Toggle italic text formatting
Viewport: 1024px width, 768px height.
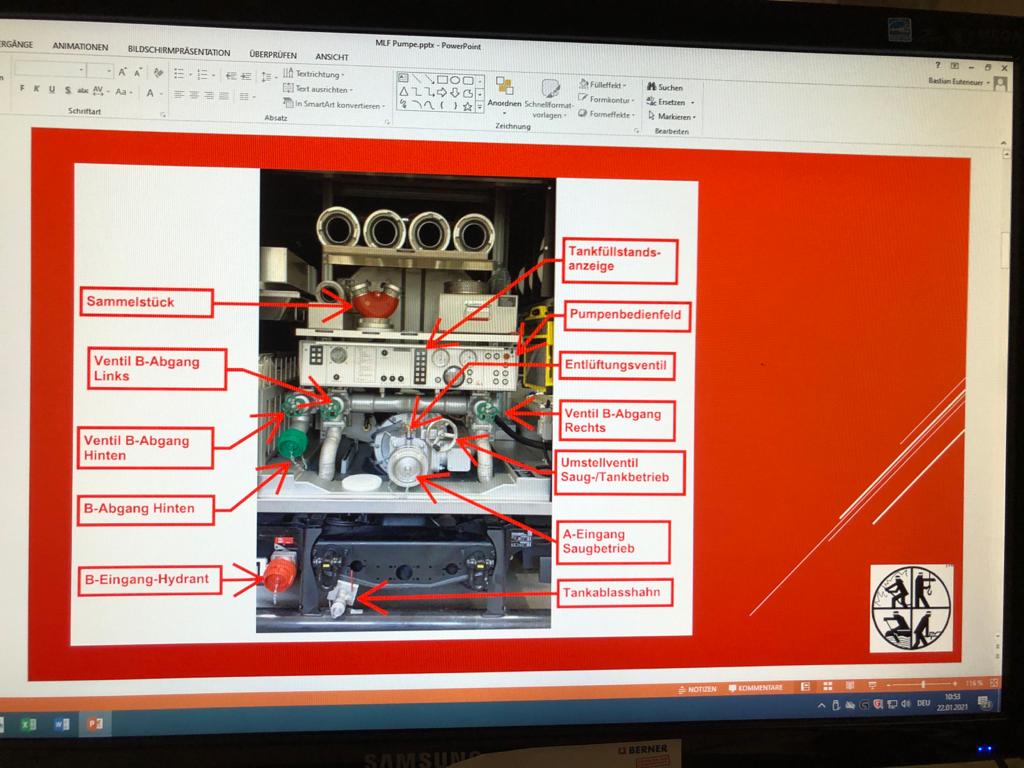point(38,89)
